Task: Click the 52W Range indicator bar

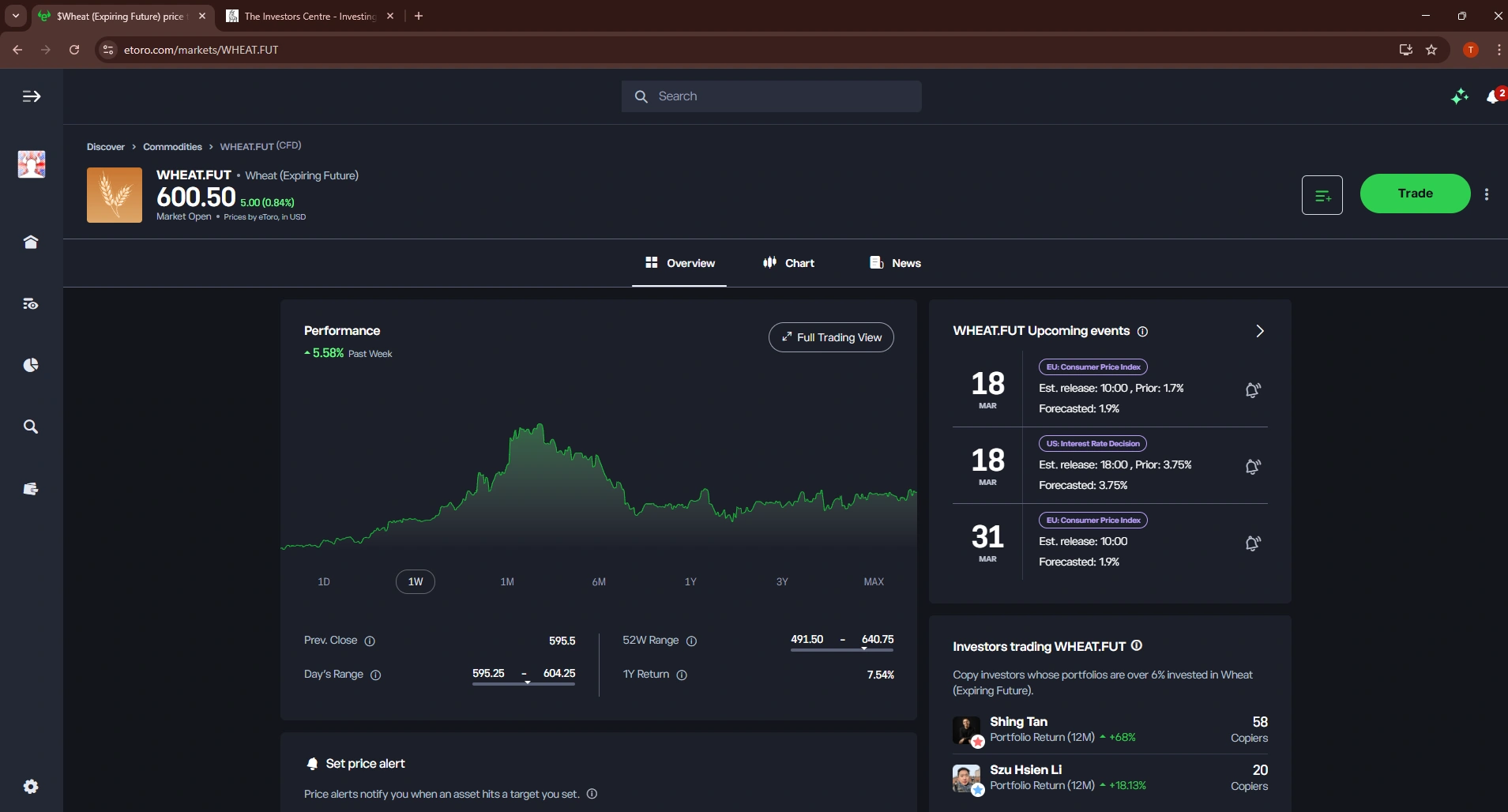Action: (x=842, y=649)
